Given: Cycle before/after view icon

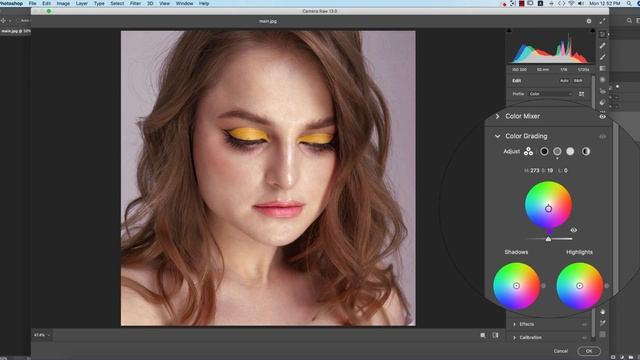Looking at the screenshot, I should tap(495, 335).
